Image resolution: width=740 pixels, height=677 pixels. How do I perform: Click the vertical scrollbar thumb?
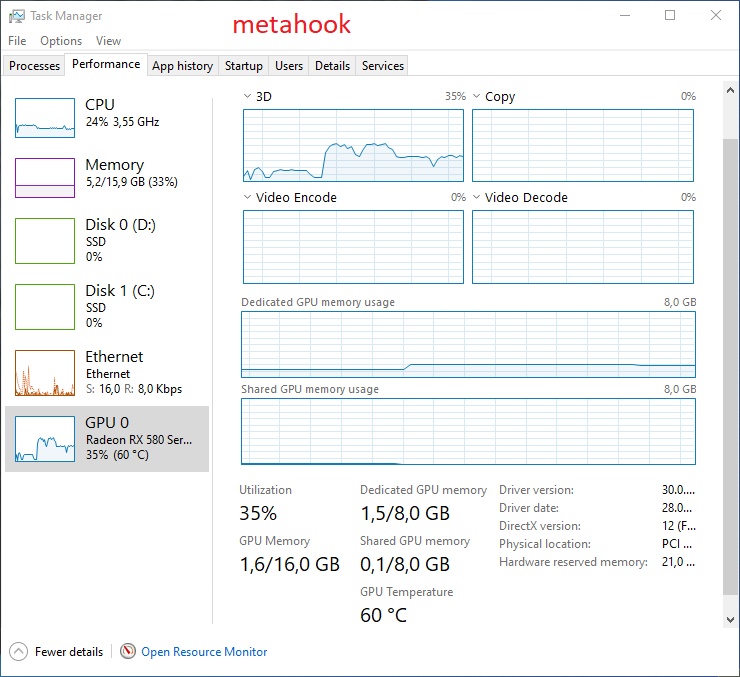(x=730, y=367)
